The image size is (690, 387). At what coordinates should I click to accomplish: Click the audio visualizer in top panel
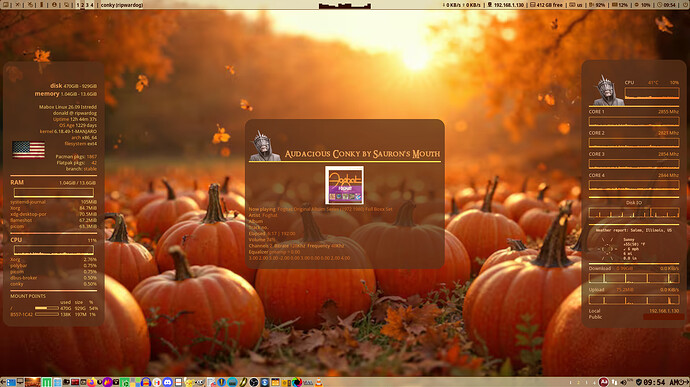point(345,5)
